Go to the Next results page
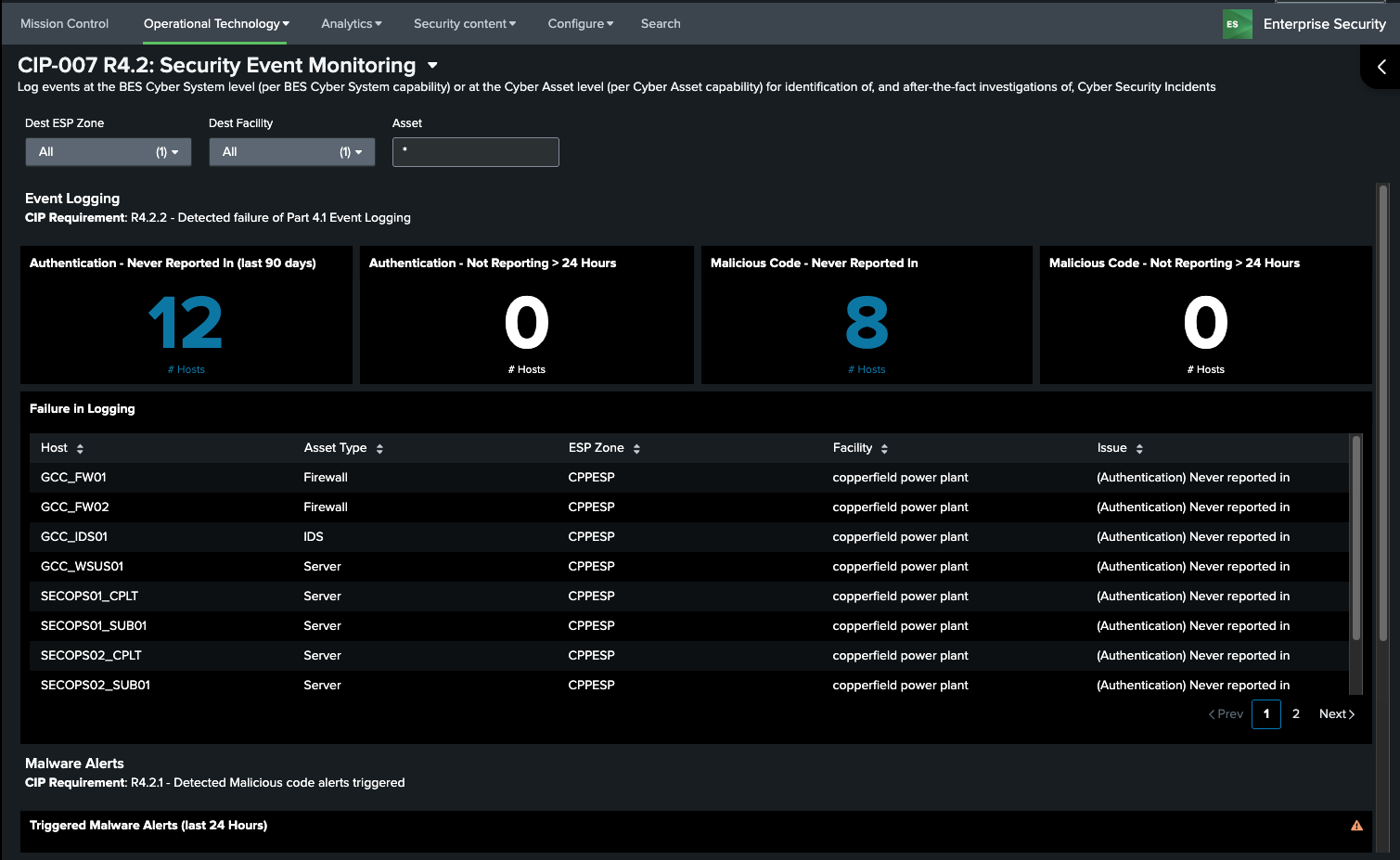1400x860 pixels. pos(1336,714)
